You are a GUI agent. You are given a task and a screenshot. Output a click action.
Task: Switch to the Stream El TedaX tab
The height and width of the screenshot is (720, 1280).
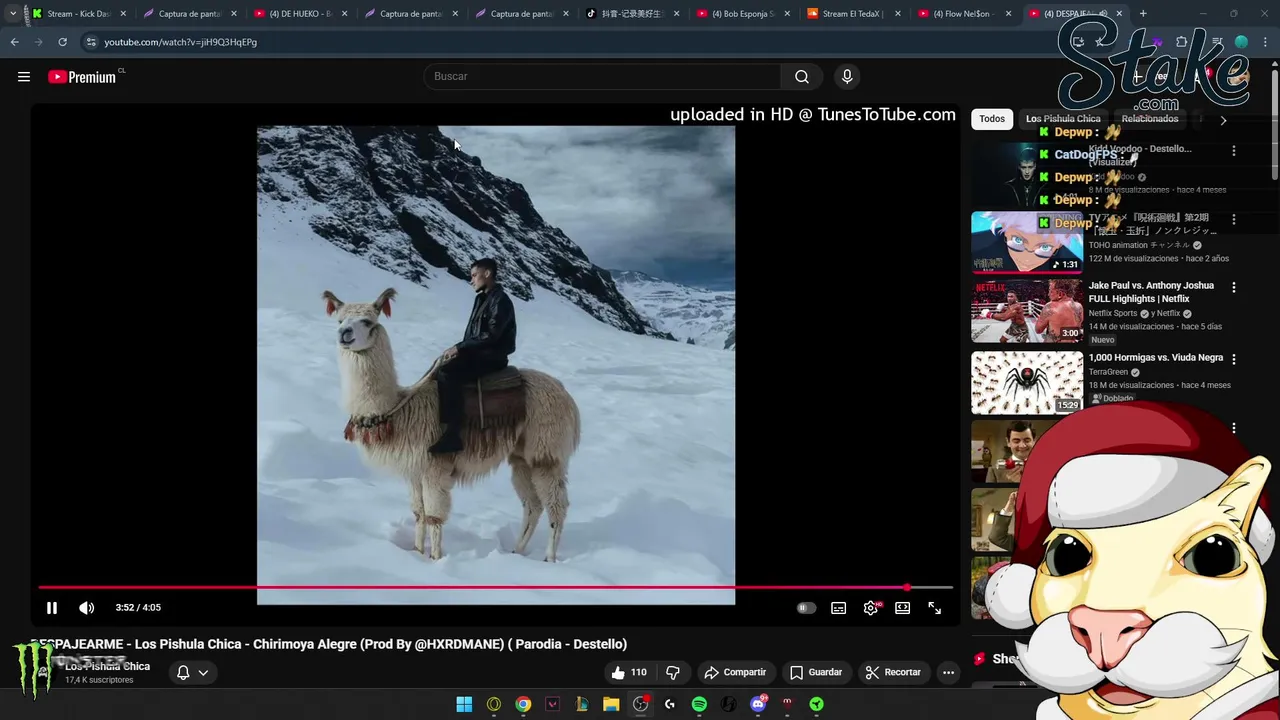coord(853,14)
